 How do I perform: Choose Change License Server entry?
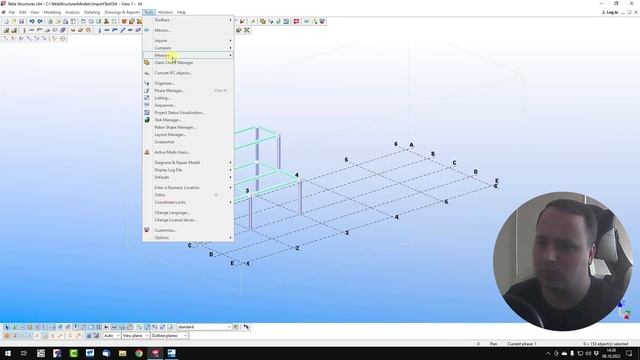(x=188, y=220)
